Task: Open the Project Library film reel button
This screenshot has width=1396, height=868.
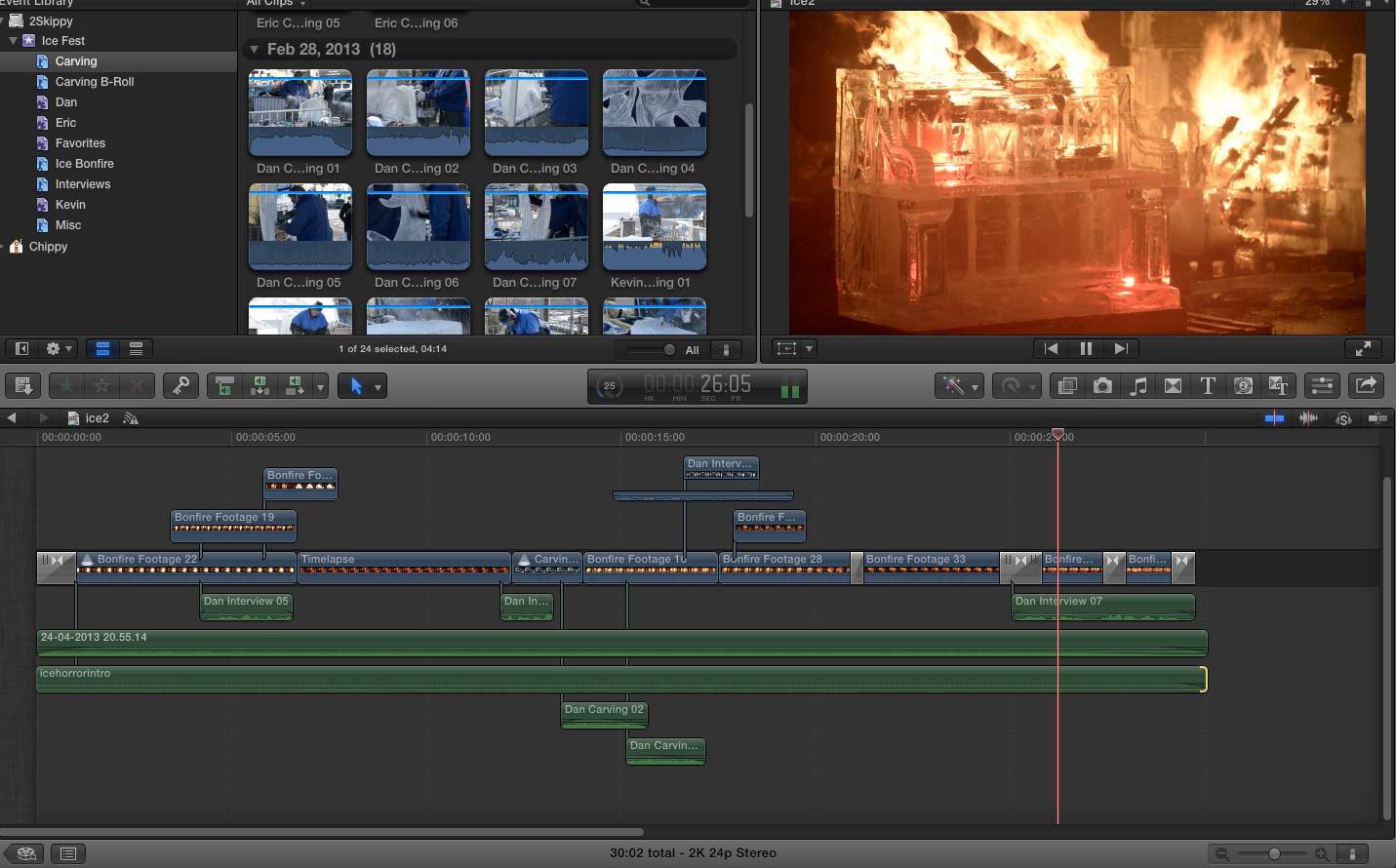Action: (25, 853)
